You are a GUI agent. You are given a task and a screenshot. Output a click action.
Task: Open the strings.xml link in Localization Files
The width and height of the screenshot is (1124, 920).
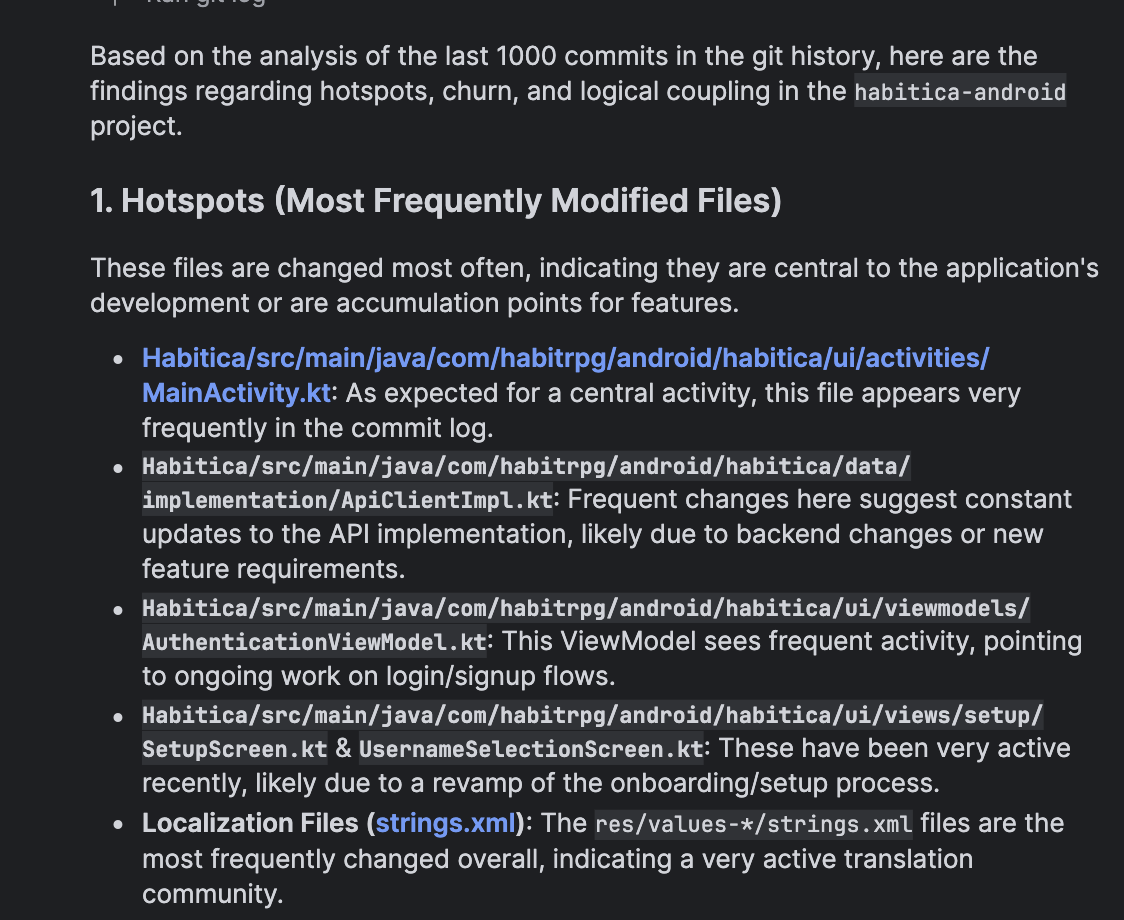(x=447, y=824)
